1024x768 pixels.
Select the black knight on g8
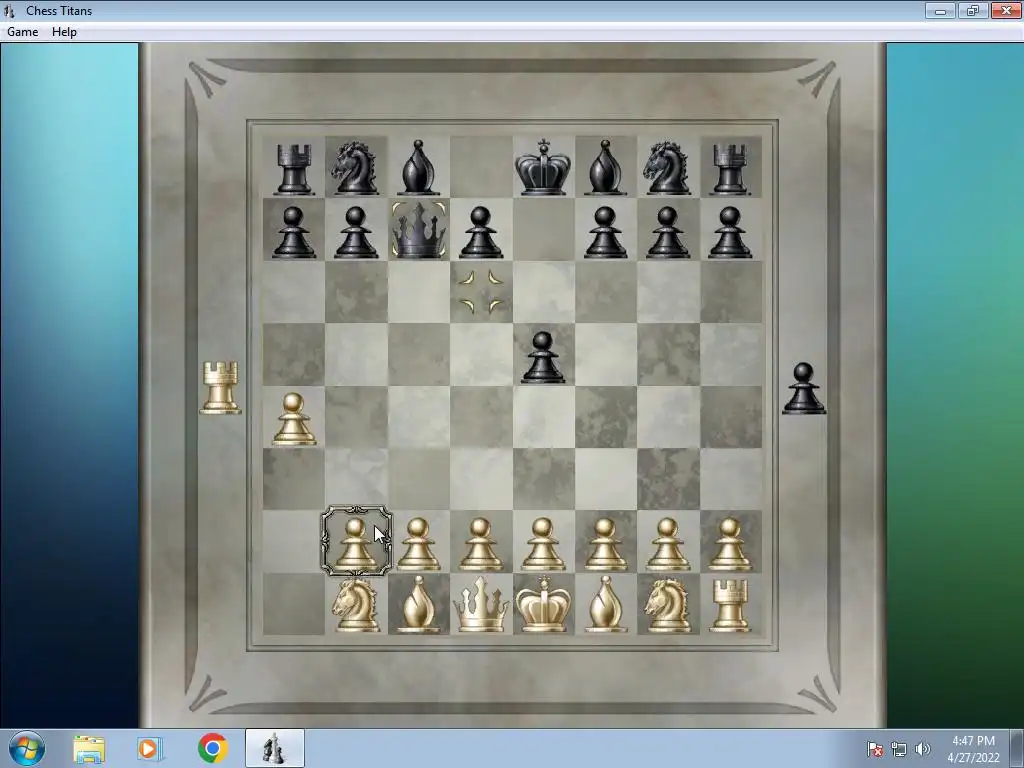pos(667,168)
